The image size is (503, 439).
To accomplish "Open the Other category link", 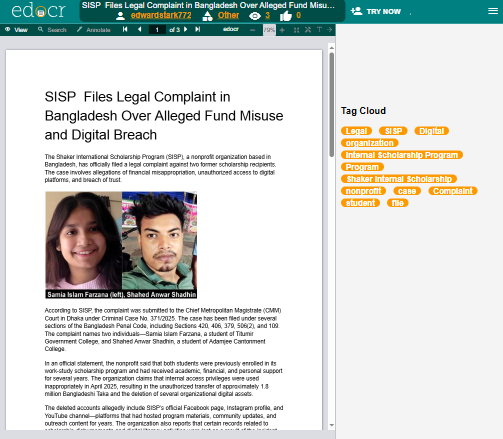I will 228,15.
